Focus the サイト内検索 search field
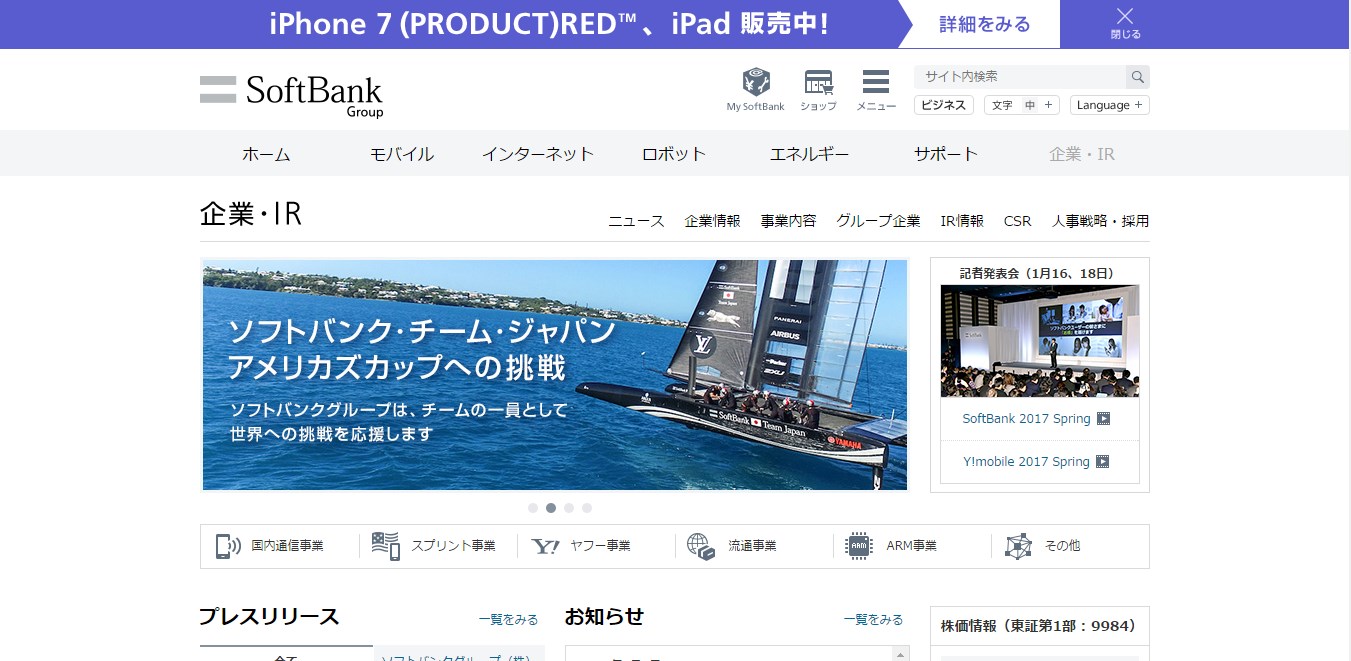Screen dimensions: 1351x661 [x=1020, y=77]
